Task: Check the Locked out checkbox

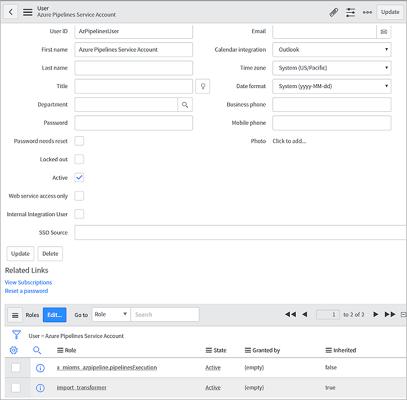Action: click(x=79, y=159)
